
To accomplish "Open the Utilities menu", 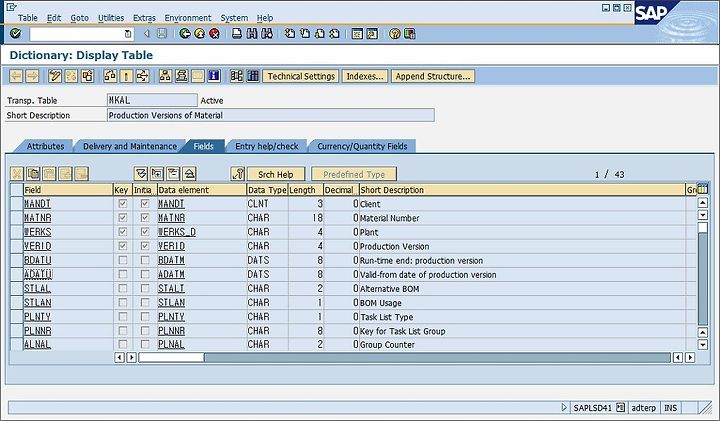I will click(111, 18).
